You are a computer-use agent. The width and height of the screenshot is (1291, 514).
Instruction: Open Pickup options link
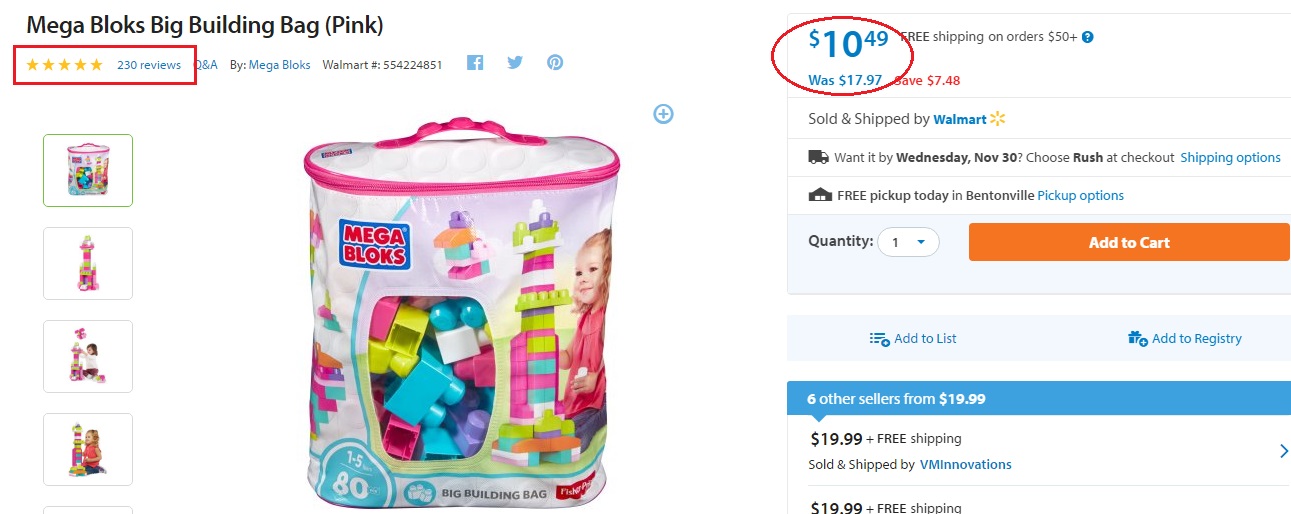click(x=1080, y=196)
